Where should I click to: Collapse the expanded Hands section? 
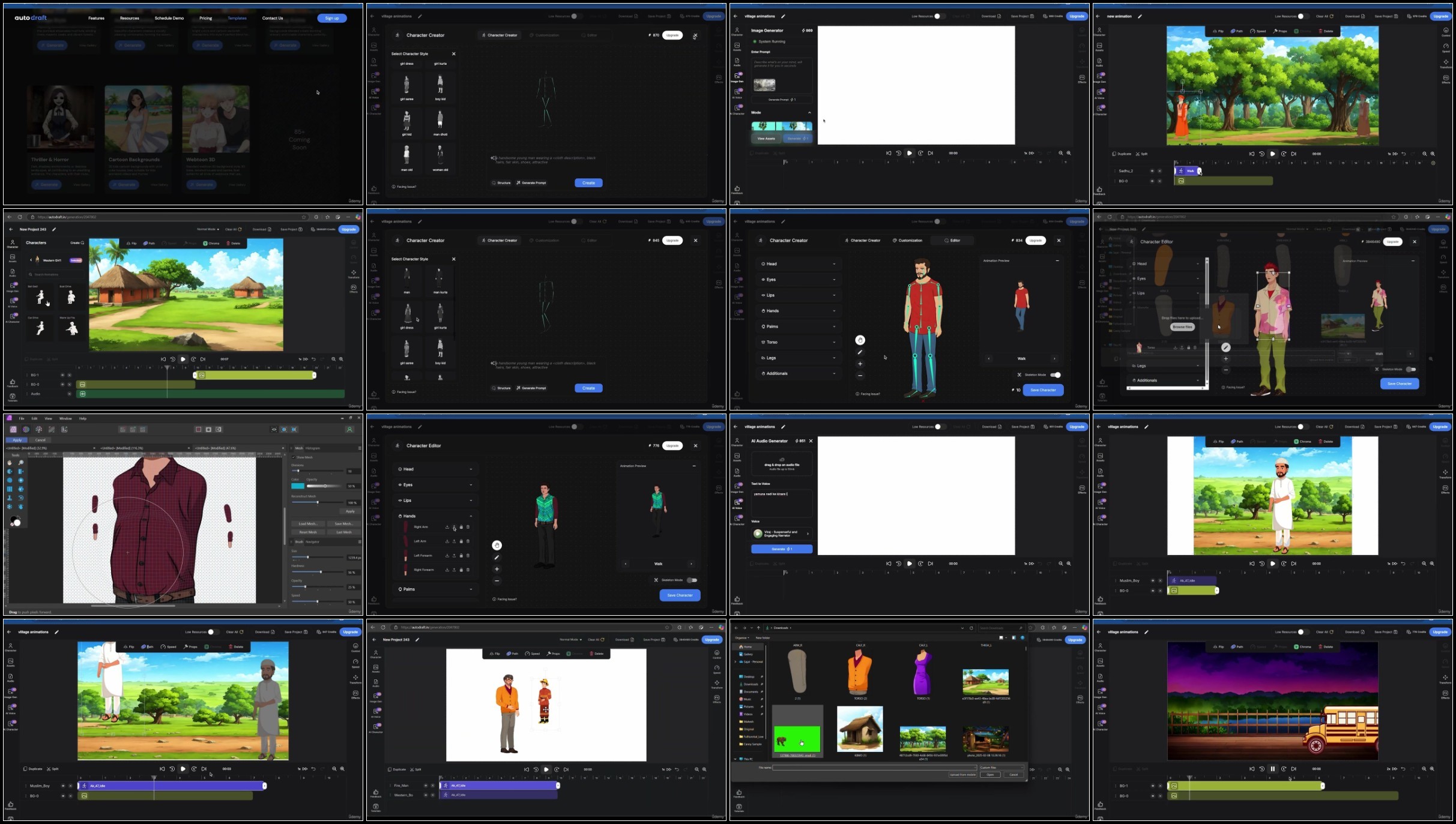coord(471,516)
